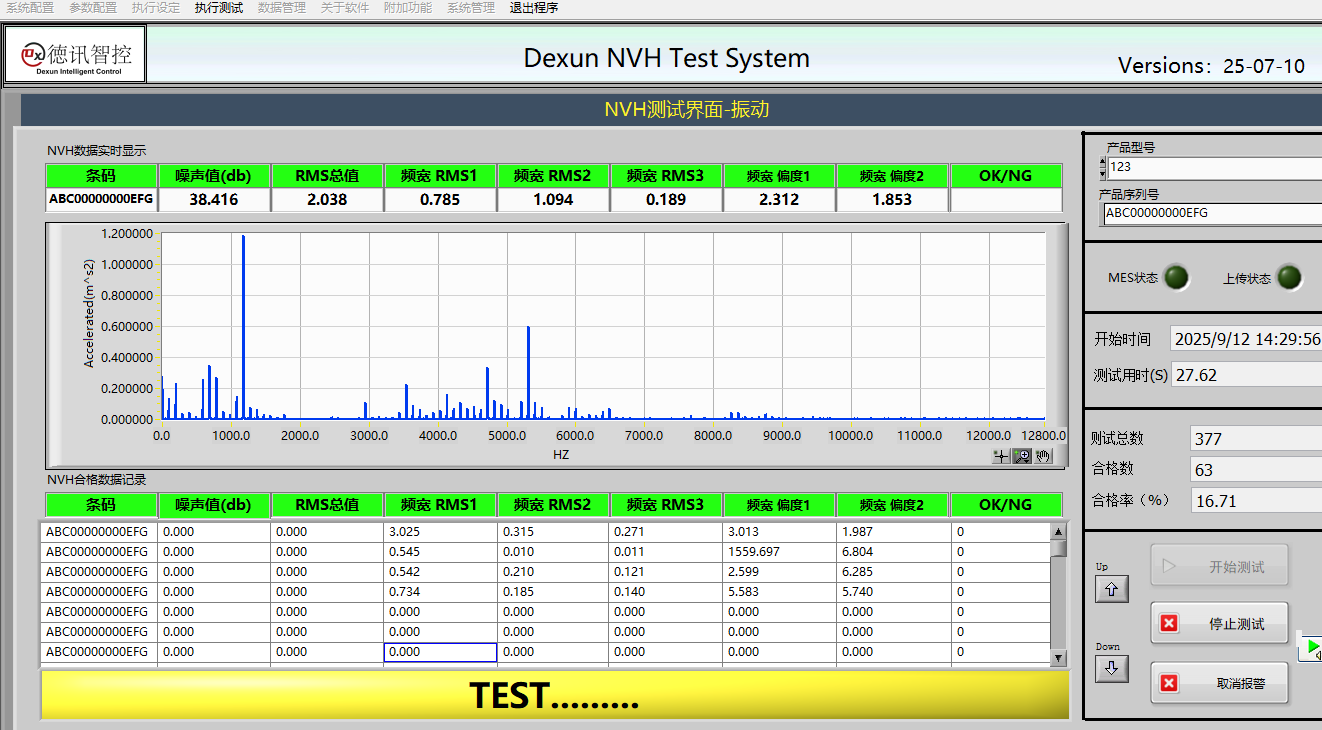Click the 德讯智控 Dexun logo
The height and width of the screenshot is (730, 1322).
(x=76, y=54)
